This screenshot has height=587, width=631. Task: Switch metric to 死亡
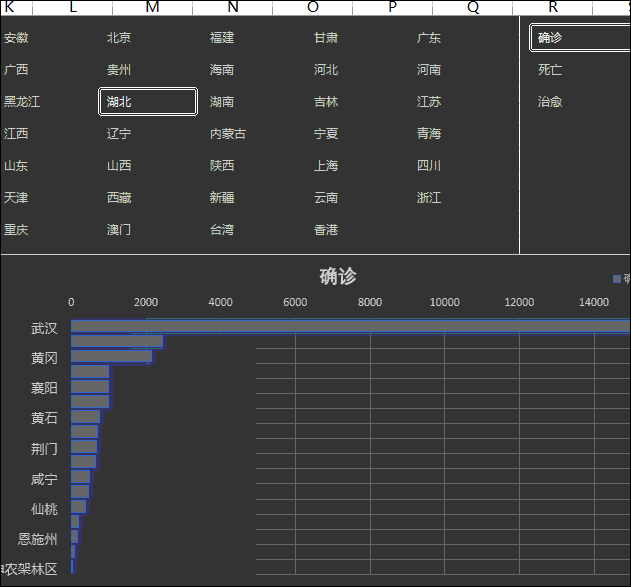[x=550, y=70]
